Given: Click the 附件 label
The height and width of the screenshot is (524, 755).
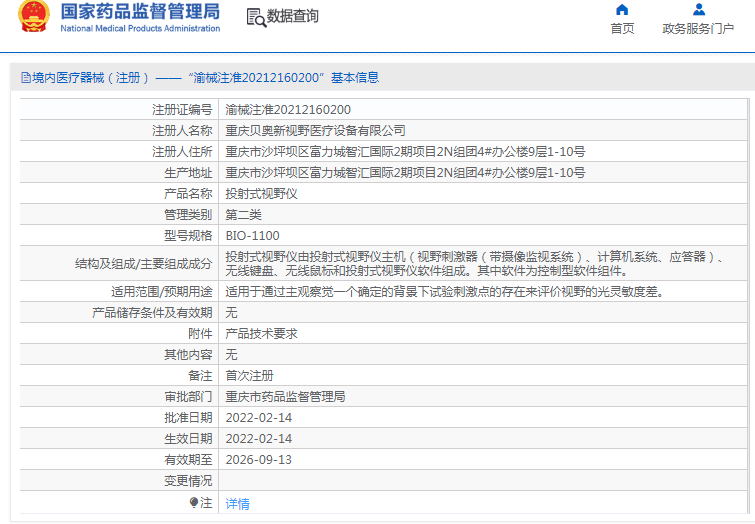Looking at the screenshot, I should point(200,333).
